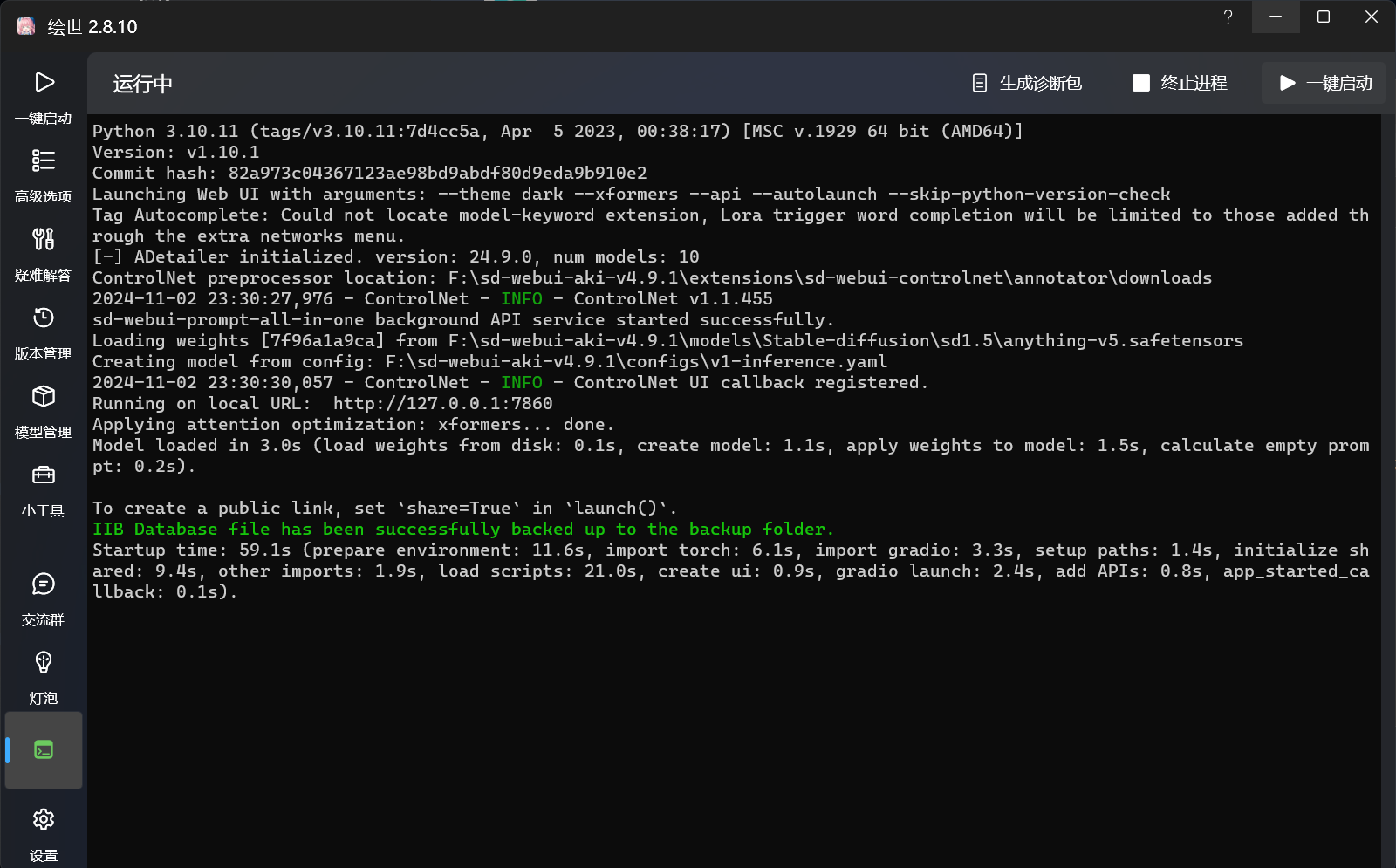Open 高级选项 advanced options in sidebar
This screenshot has height=868, width=1396.
click(44, 176)
